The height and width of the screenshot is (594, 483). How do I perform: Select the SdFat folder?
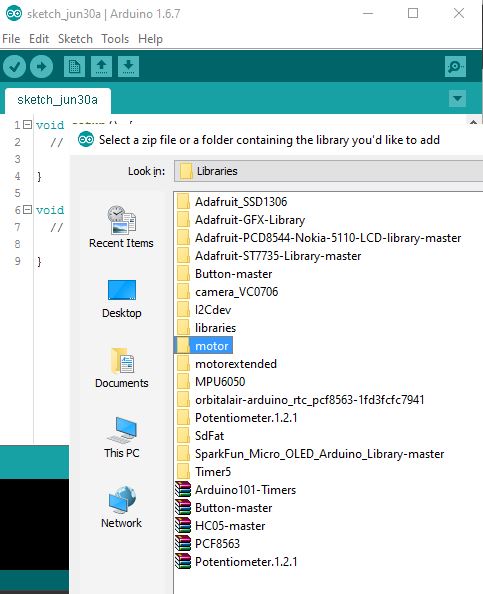[200, 436]
